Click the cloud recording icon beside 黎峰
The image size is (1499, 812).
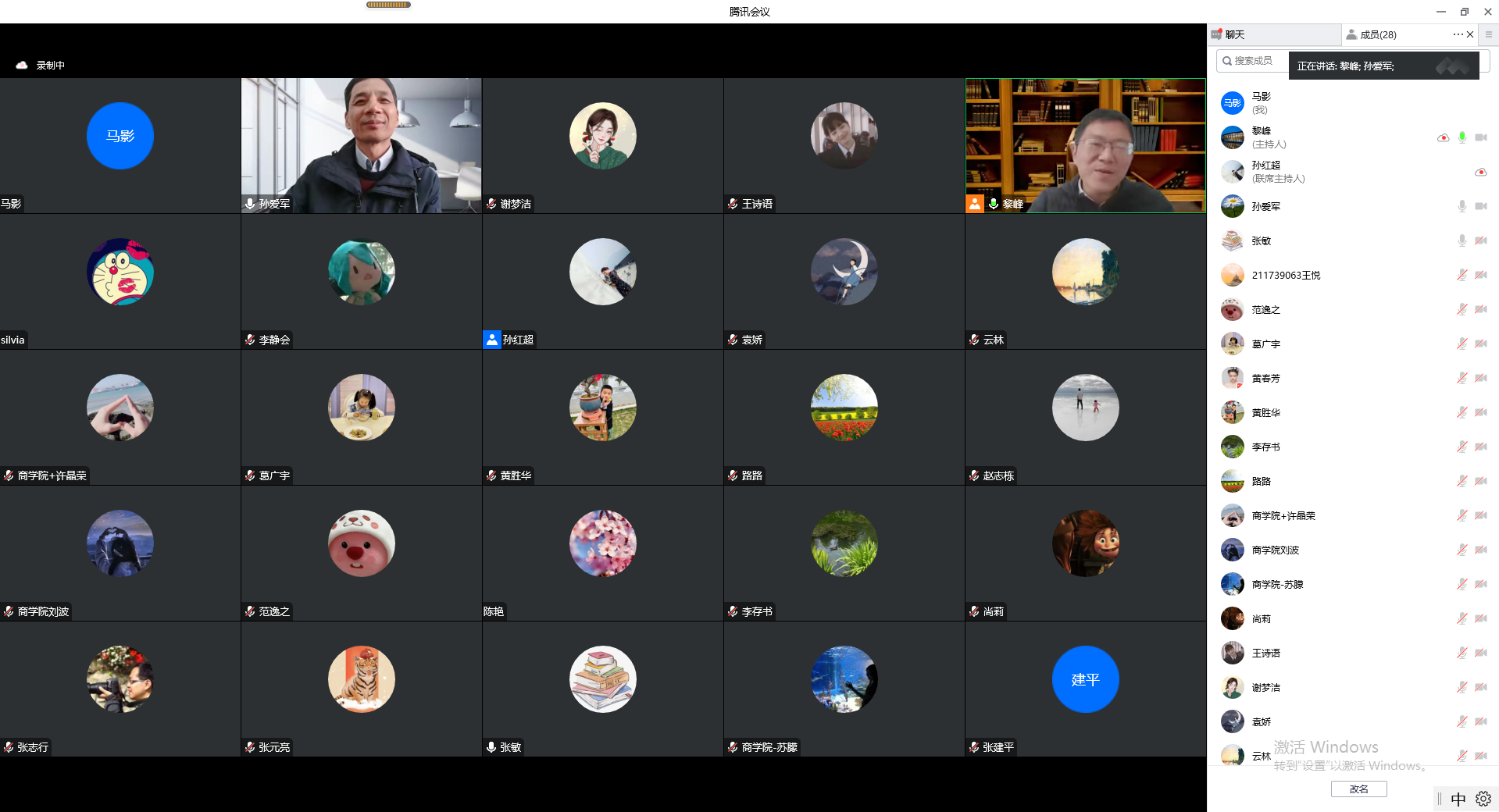(x=1443, y=138)
